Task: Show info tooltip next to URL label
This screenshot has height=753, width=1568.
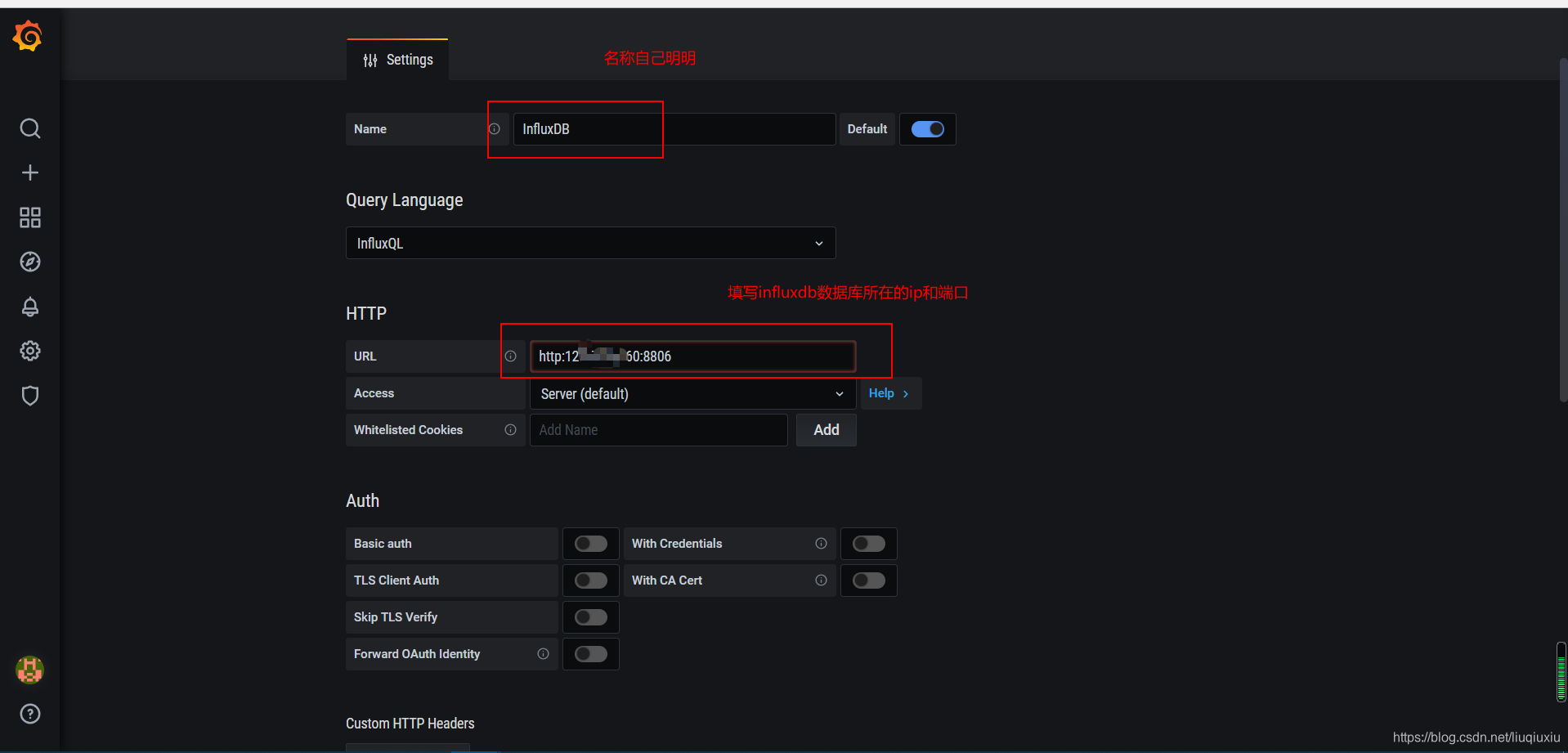Action: tap(511, 356)
